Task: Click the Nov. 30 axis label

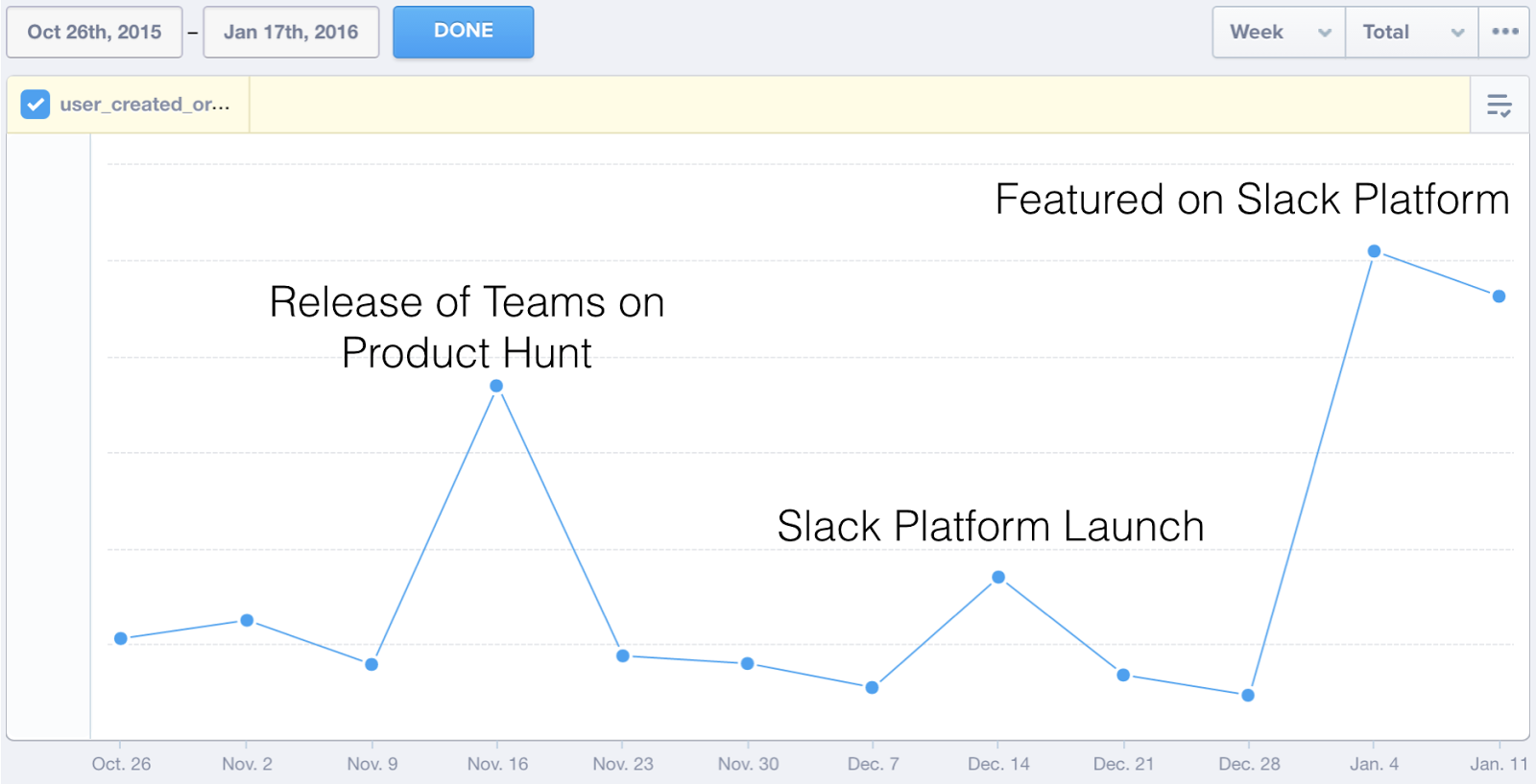Action: click(x=748, y=764)
